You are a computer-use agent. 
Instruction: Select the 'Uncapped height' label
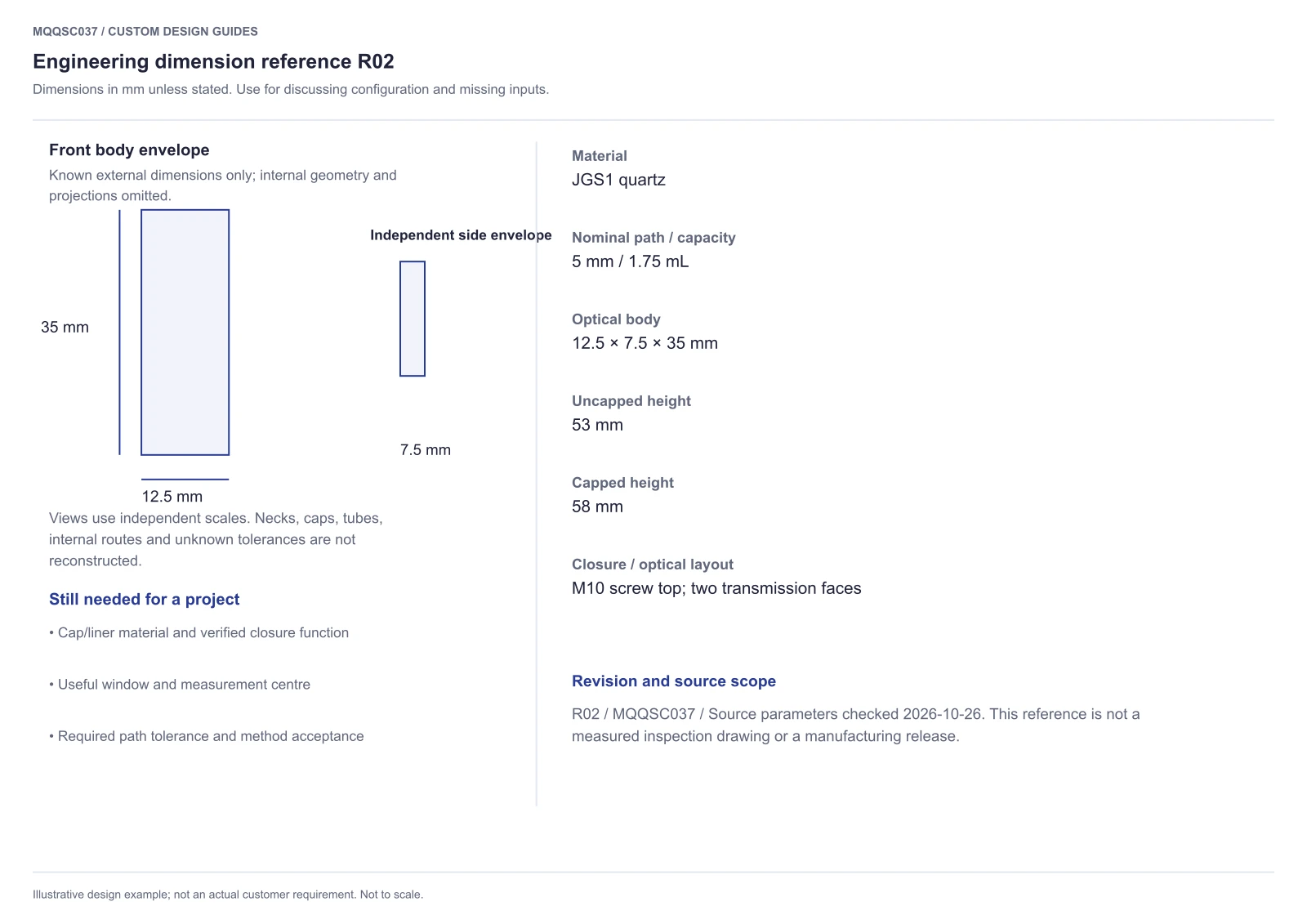pos(631,401)
